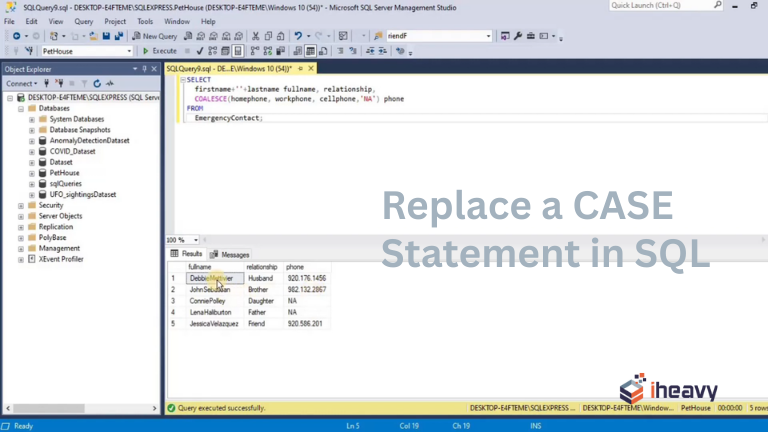
Task: Open the Properties wrench icon
Action: [518, 36]
